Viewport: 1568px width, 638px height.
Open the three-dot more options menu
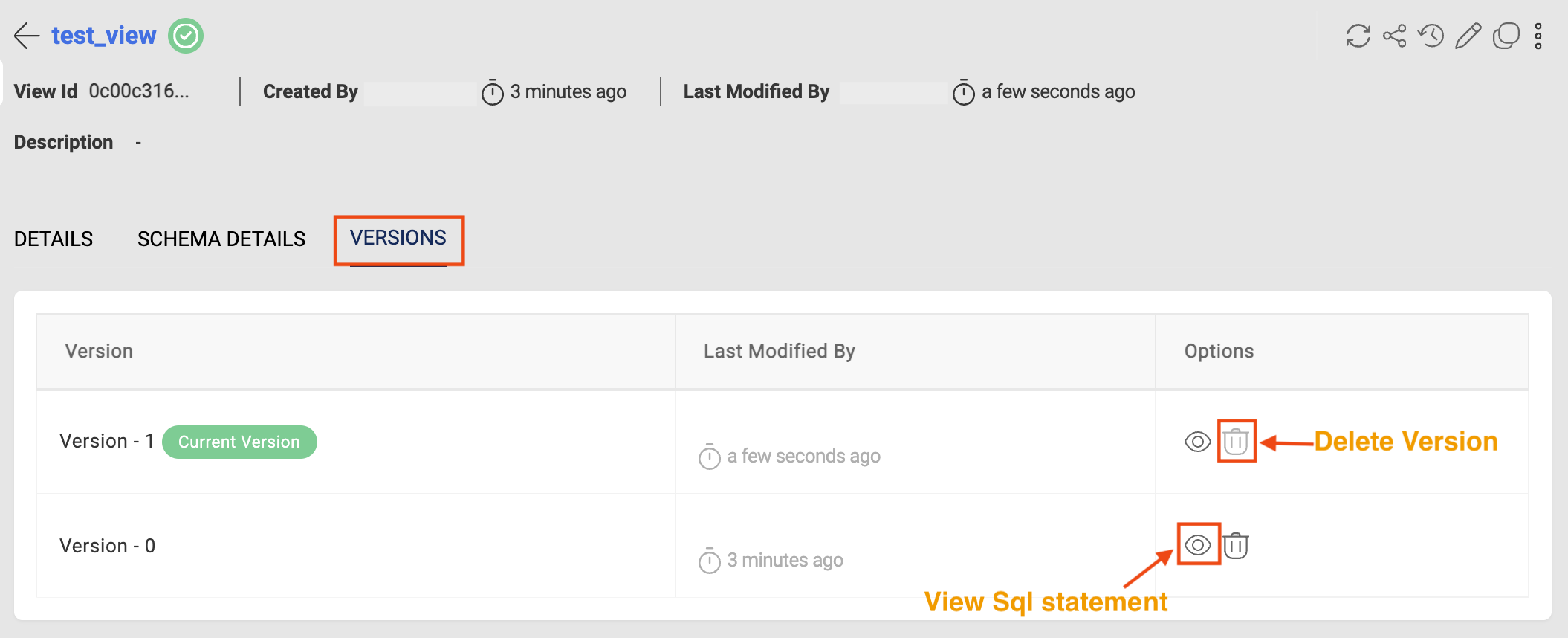1538,36
